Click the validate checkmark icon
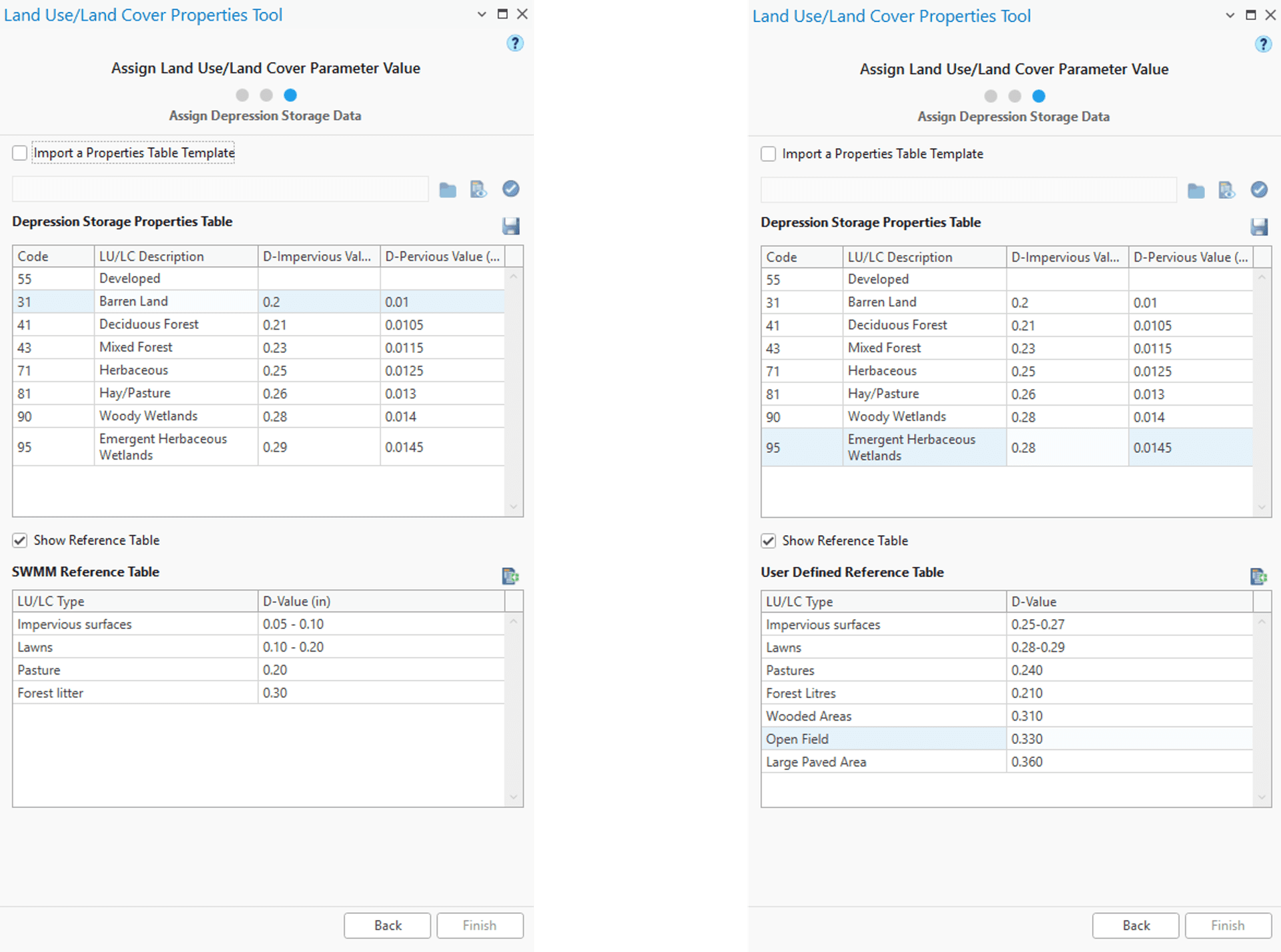This screenshot has width=1281, height=952. [x=510, y=189]
